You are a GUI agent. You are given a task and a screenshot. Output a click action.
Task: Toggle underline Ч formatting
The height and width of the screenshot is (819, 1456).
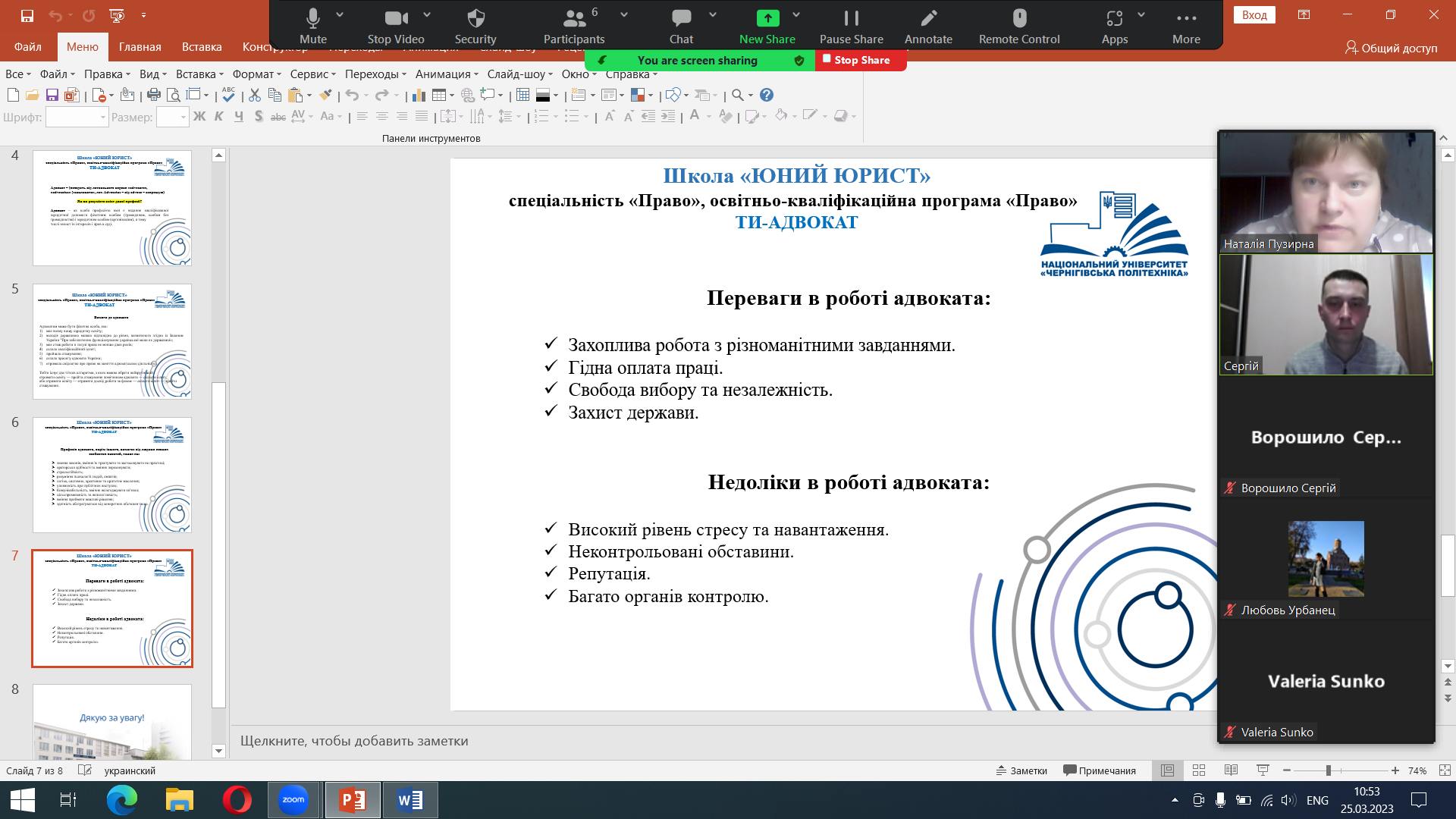coord(239,116)
